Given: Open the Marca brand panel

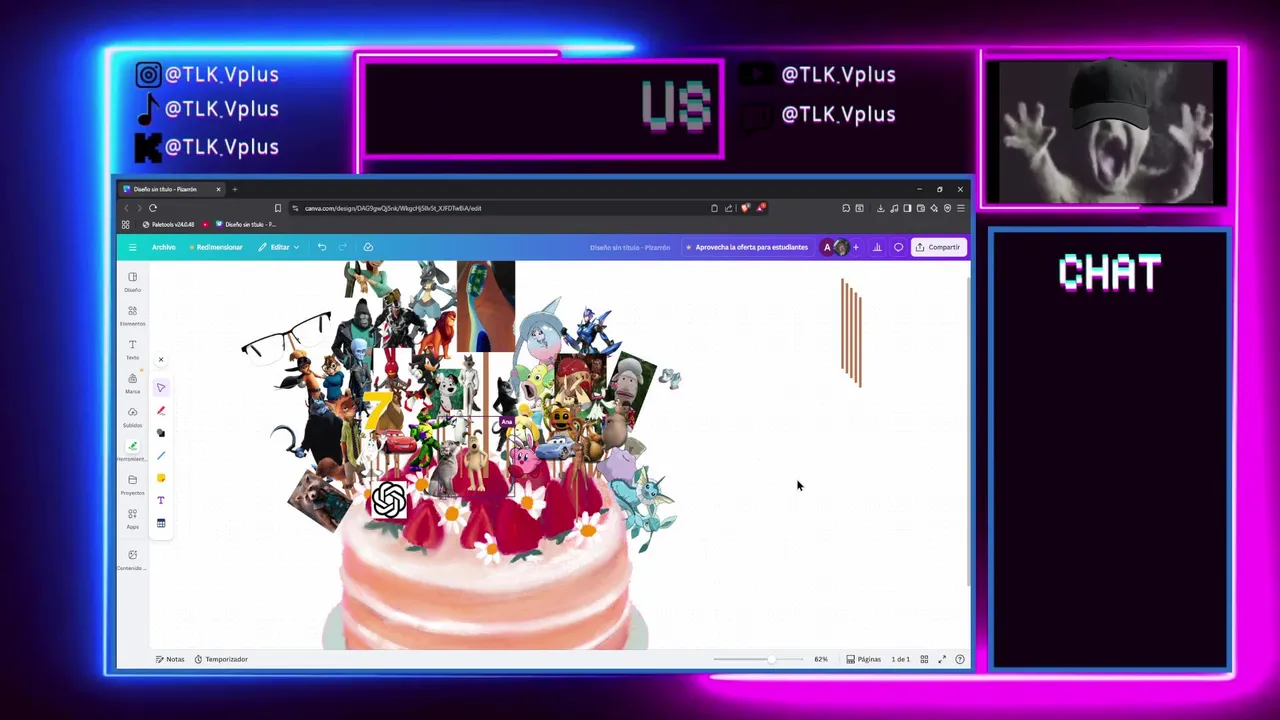Looking at the screenshot, I should (132, 383).
